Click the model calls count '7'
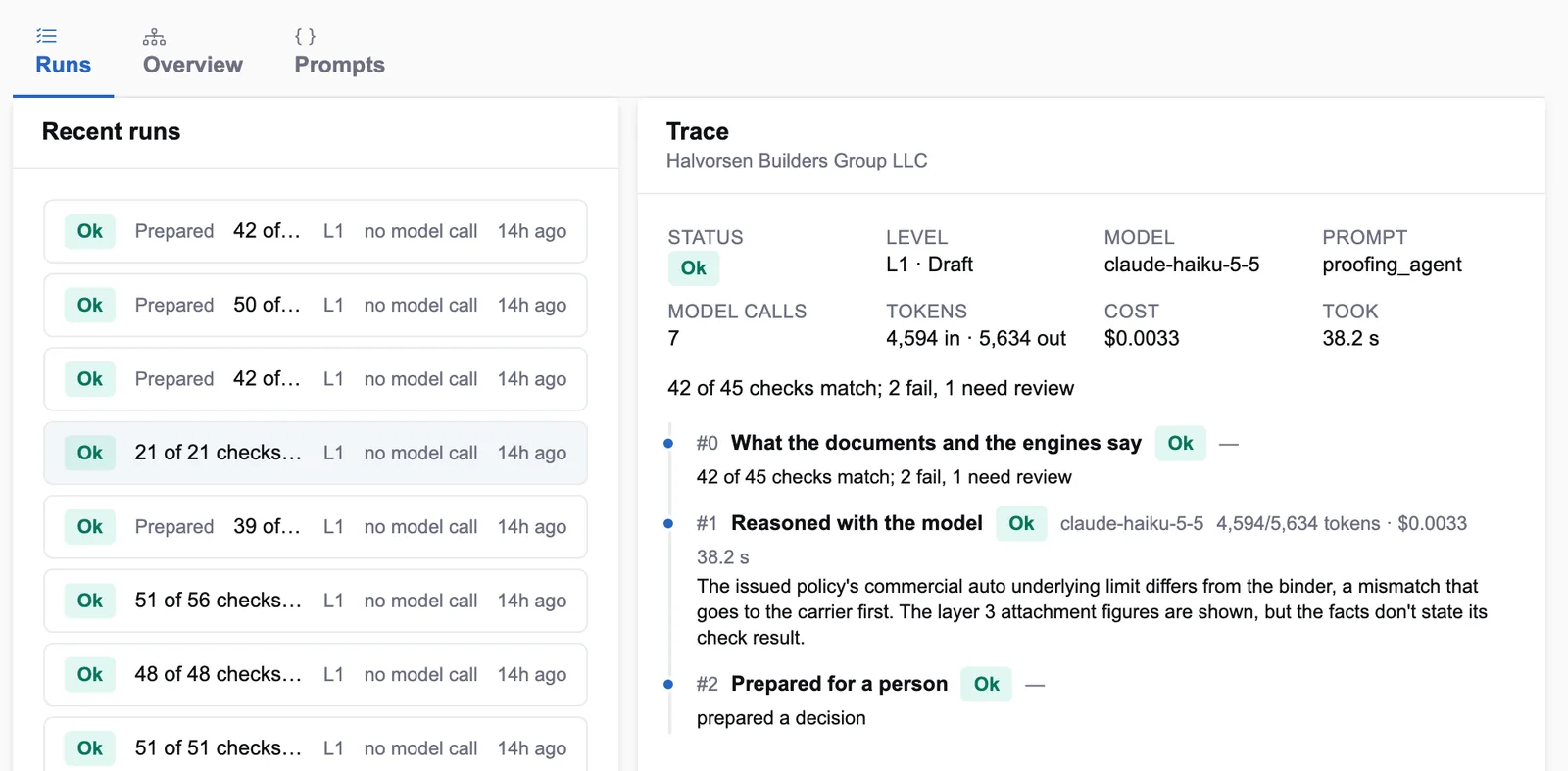 click(673, 338)
